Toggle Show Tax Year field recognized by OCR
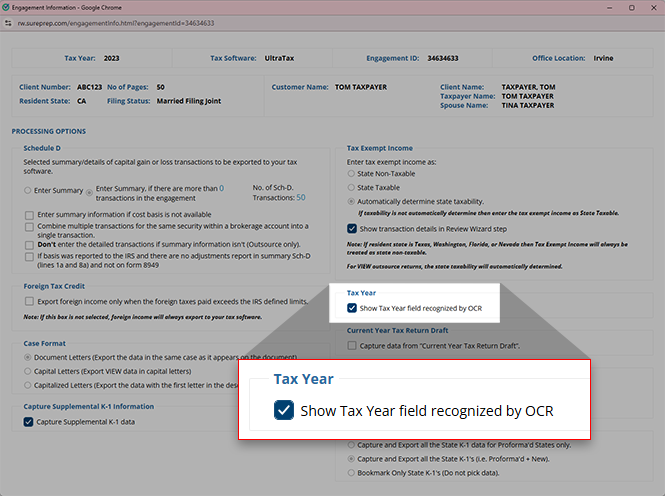Screen dimensions: 665x496 click(352, 308)
